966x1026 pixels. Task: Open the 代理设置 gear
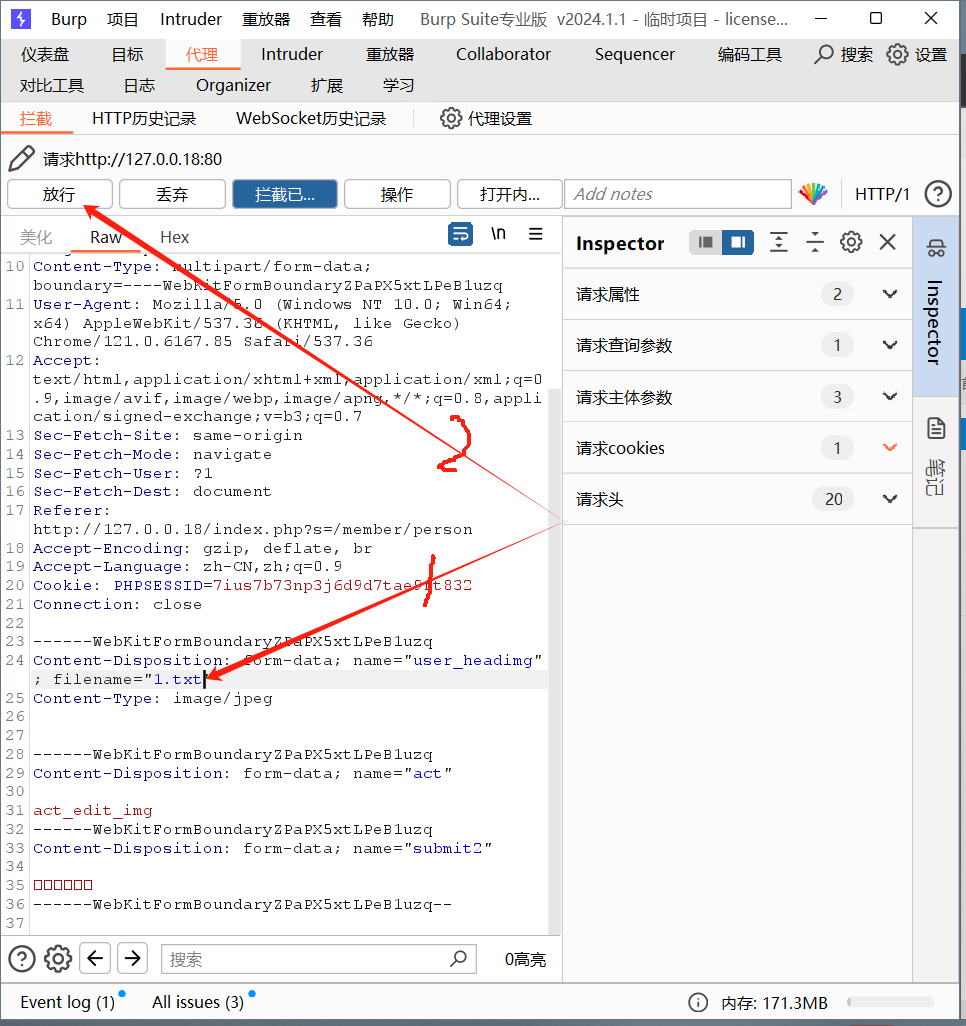(x=450, y=118)
